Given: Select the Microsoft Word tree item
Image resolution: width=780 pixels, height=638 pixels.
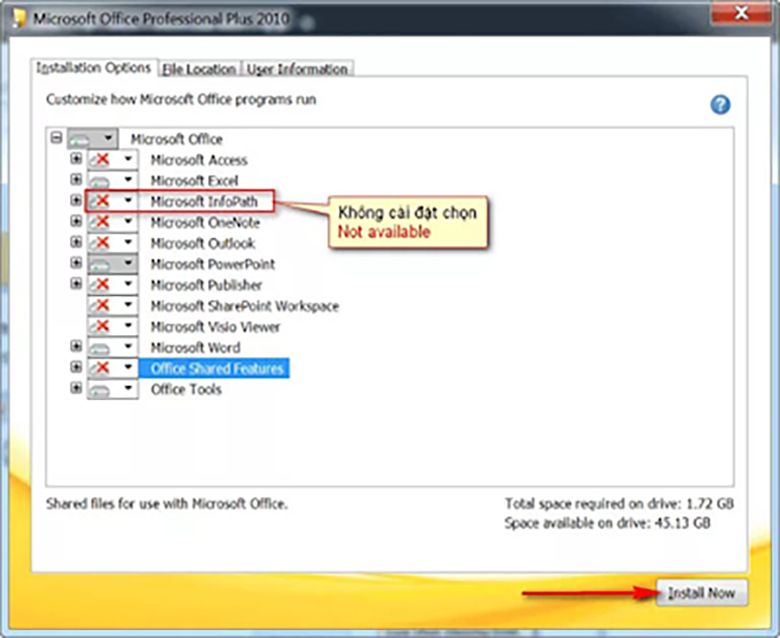Looking at the screenshot, I should (195, 348).
